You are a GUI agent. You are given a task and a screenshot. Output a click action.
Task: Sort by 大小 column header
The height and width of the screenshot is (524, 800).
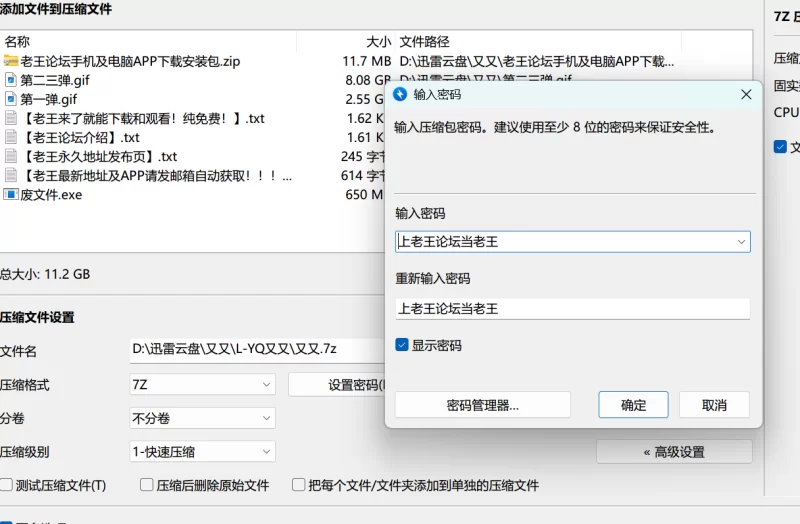click(379, 41)
